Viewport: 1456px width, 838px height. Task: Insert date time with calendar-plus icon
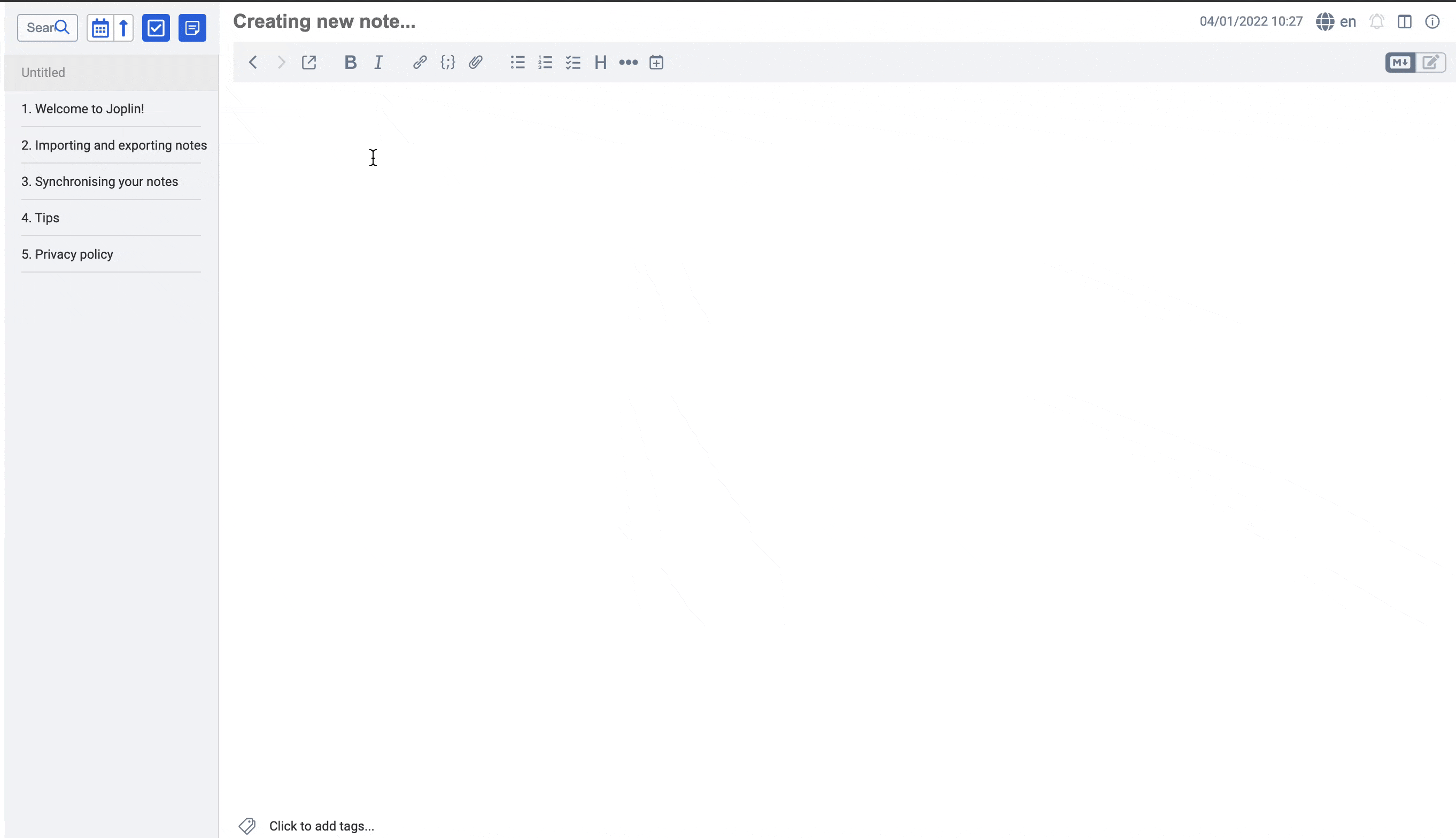tap(656, 62)
